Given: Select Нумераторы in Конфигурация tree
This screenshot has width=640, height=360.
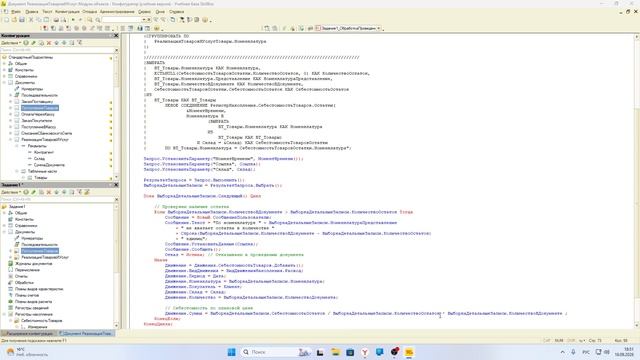Looking at the screenshot, I should (x=32, y=89).
